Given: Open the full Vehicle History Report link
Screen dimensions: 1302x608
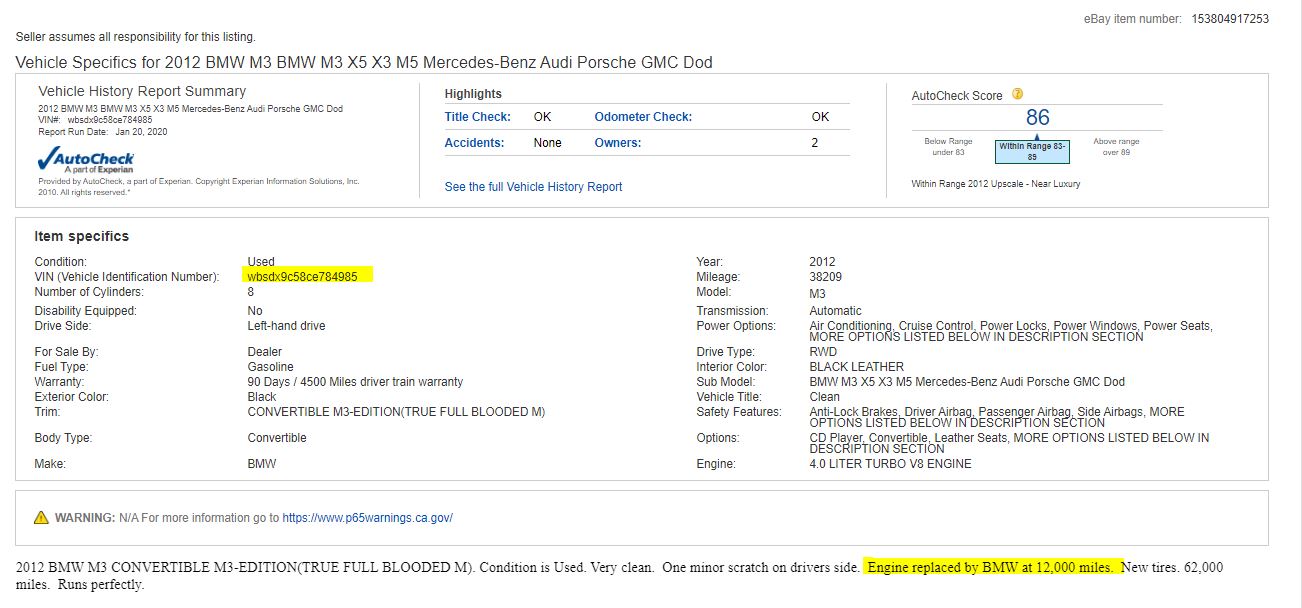Looking at the screenshot, I should [x=533, y=187].
